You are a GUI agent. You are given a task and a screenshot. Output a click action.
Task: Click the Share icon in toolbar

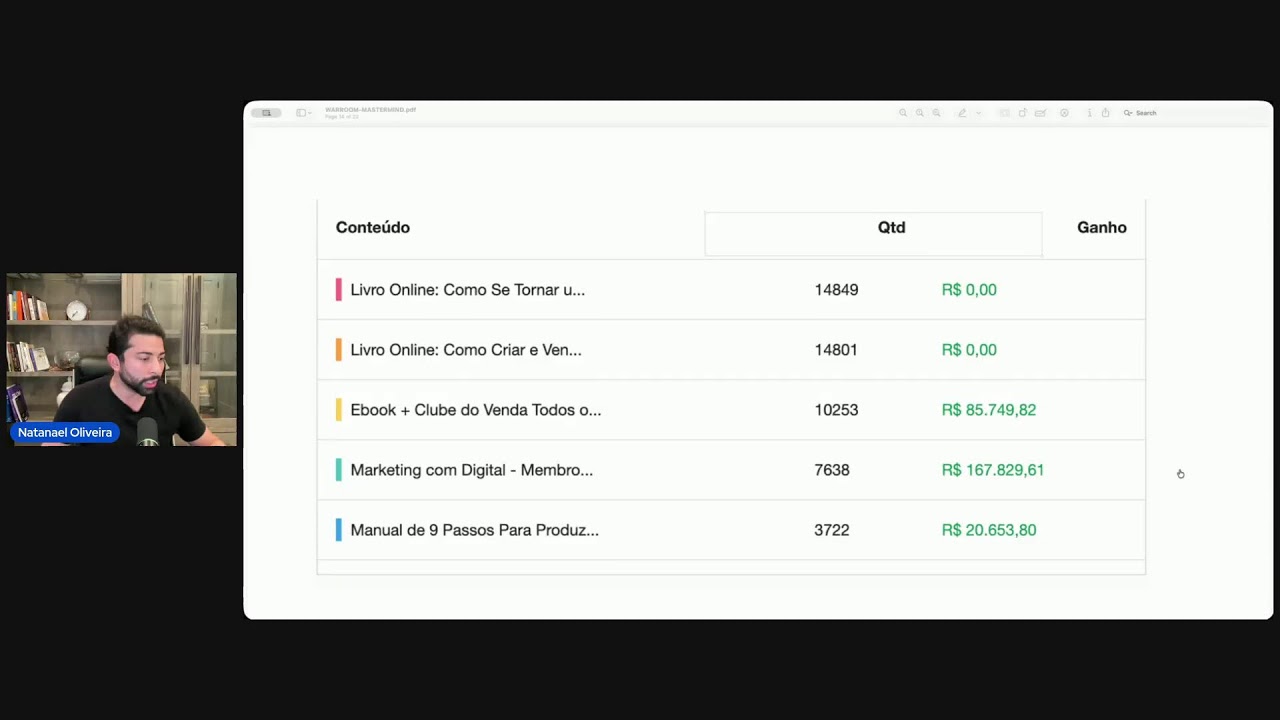tap(1105, 113)
